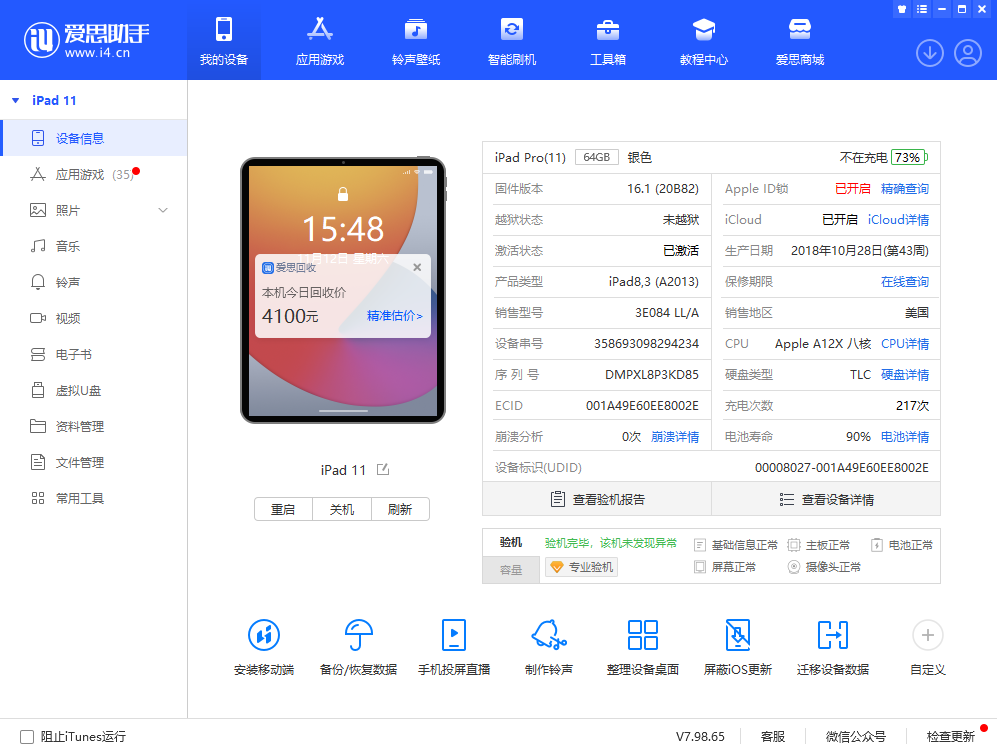Image resolution: width=997 pixels, height=753 pixels.
Task: Switch to the 工具箱 toolbox tab
Action: (607, 40)
